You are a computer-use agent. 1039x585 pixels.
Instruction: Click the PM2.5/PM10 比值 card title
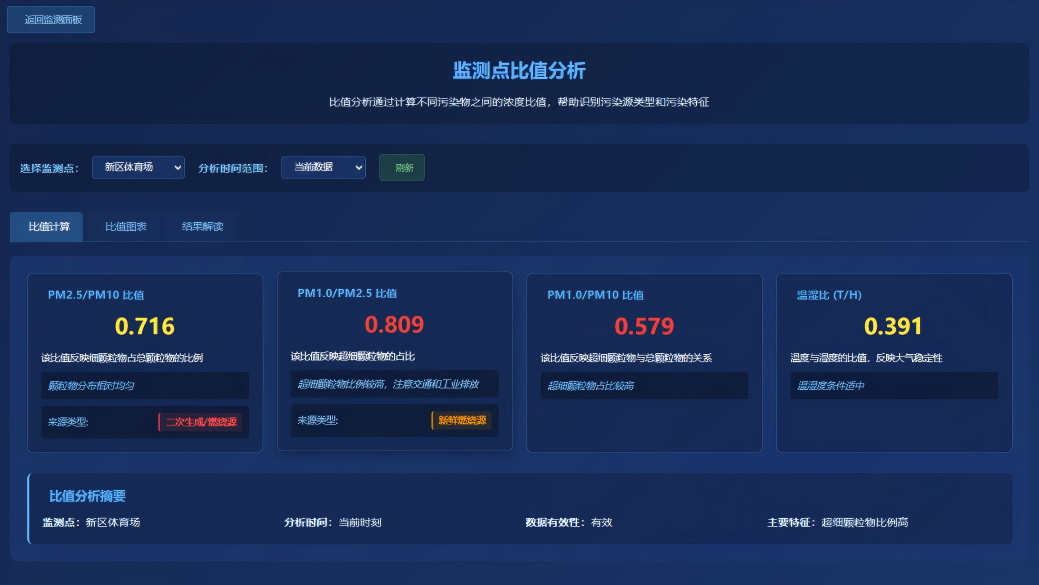(x=96, y=295)
